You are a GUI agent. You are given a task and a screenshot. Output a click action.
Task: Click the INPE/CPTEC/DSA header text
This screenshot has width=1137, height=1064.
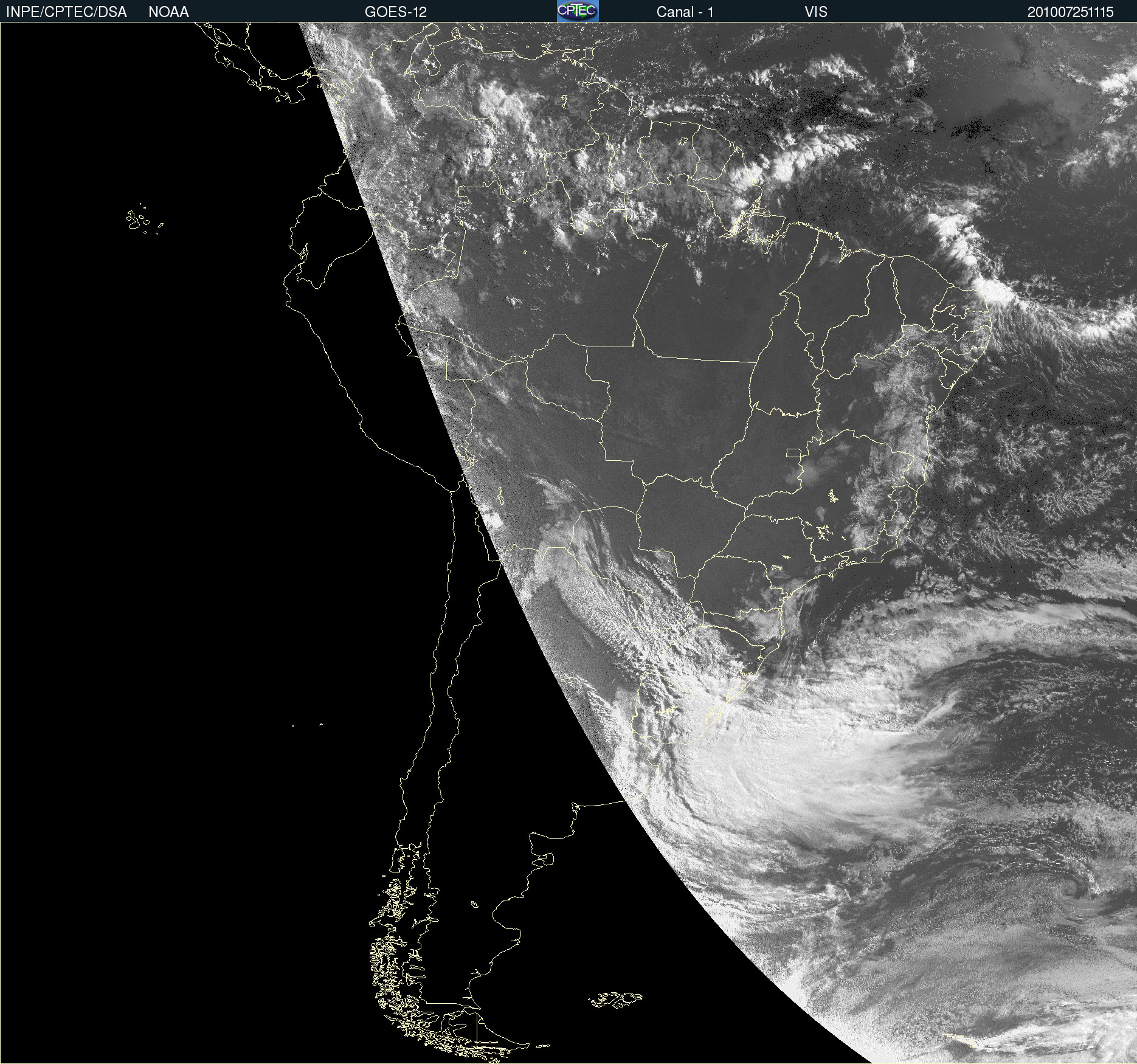pos(66,12)
